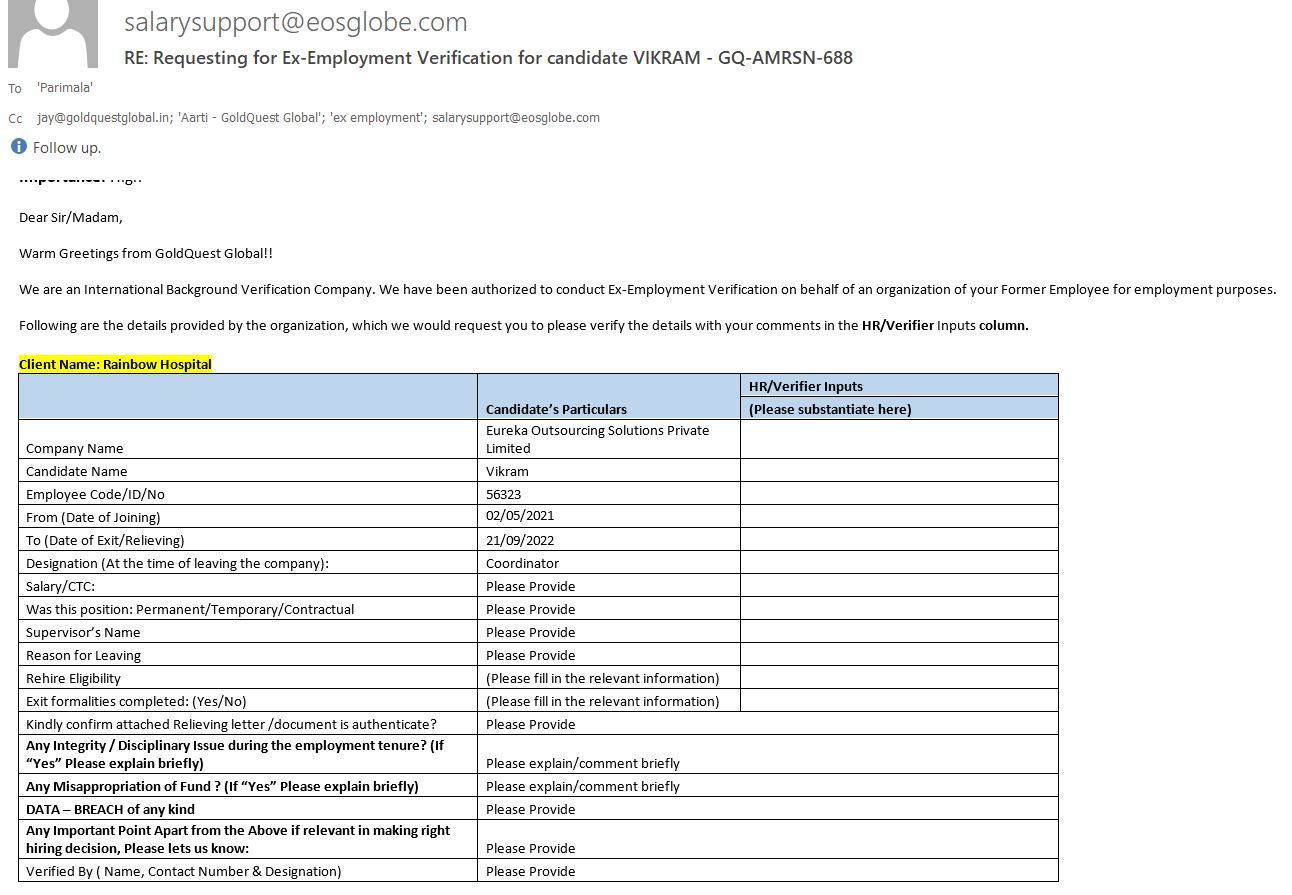Screen dimensions: 1292x895
Task: Click the Relieving letter authenticity question
Action: pos(231,724)
